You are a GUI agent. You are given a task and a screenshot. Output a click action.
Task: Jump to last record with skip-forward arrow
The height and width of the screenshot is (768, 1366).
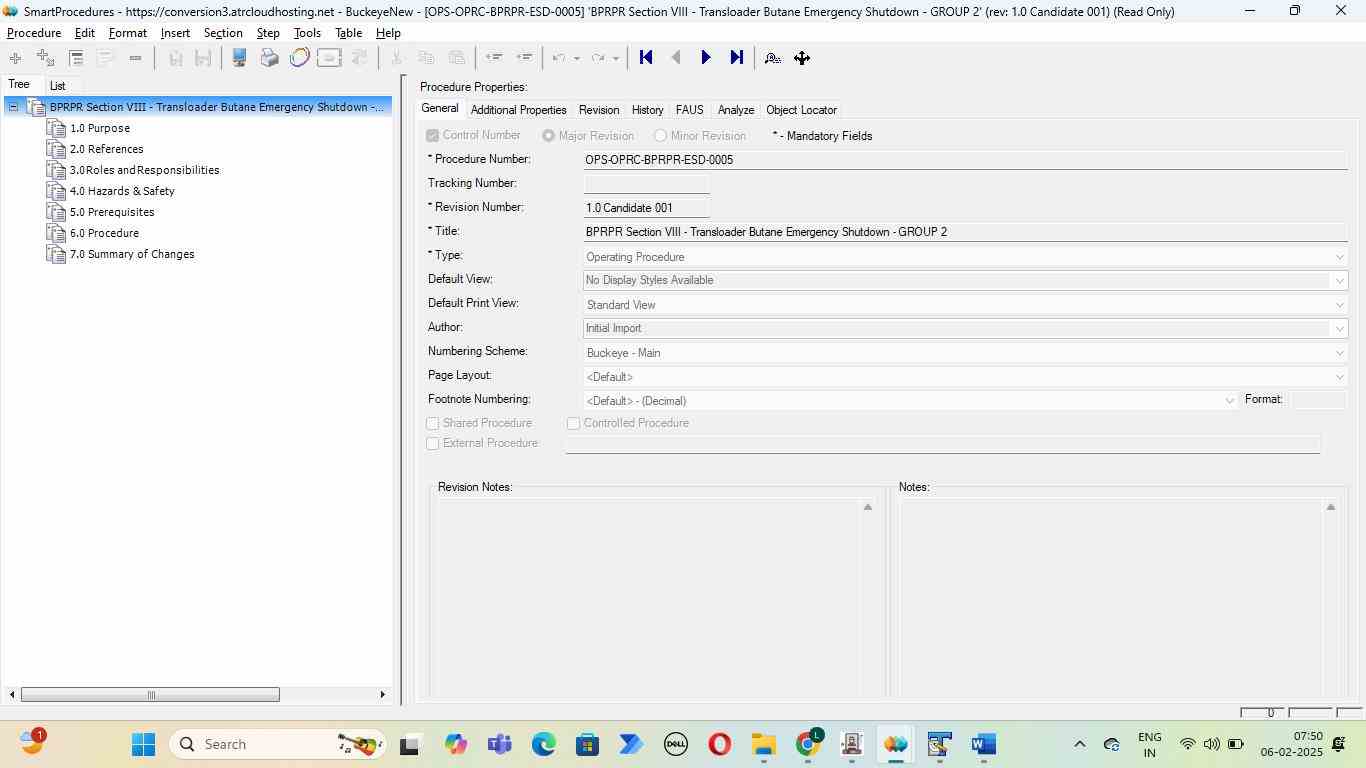[736, 58]
